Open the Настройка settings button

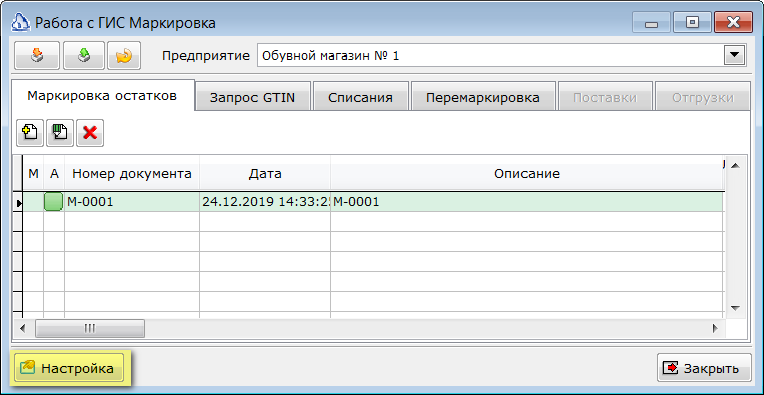click(x=69, y=369)
